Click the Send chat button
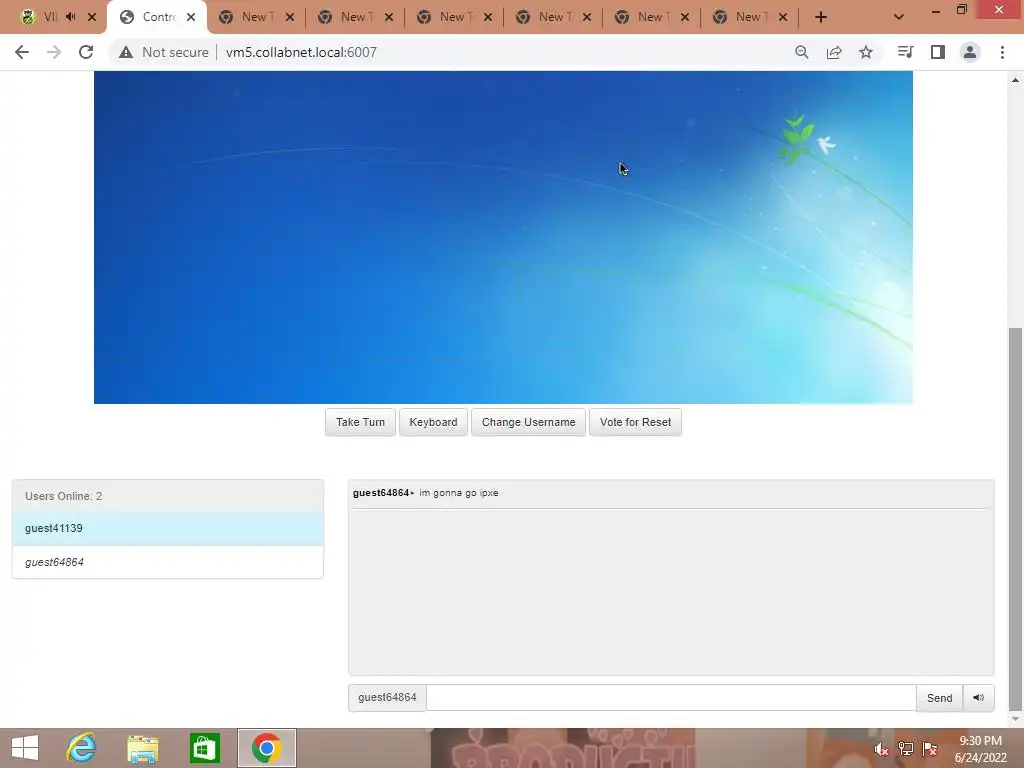The image size is (1024, 768). pos(939,697)
